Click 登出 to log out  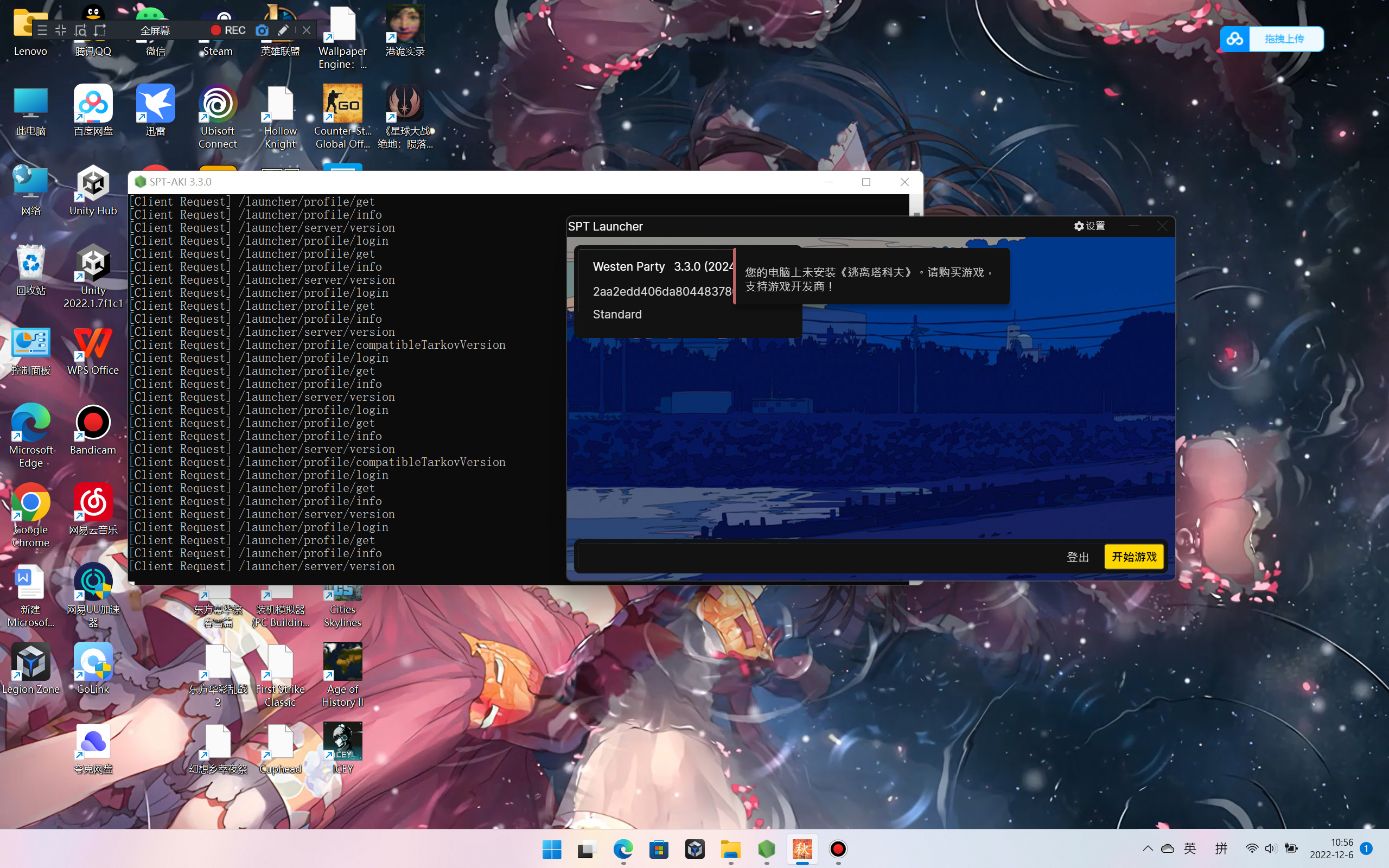pos(1077,557)
